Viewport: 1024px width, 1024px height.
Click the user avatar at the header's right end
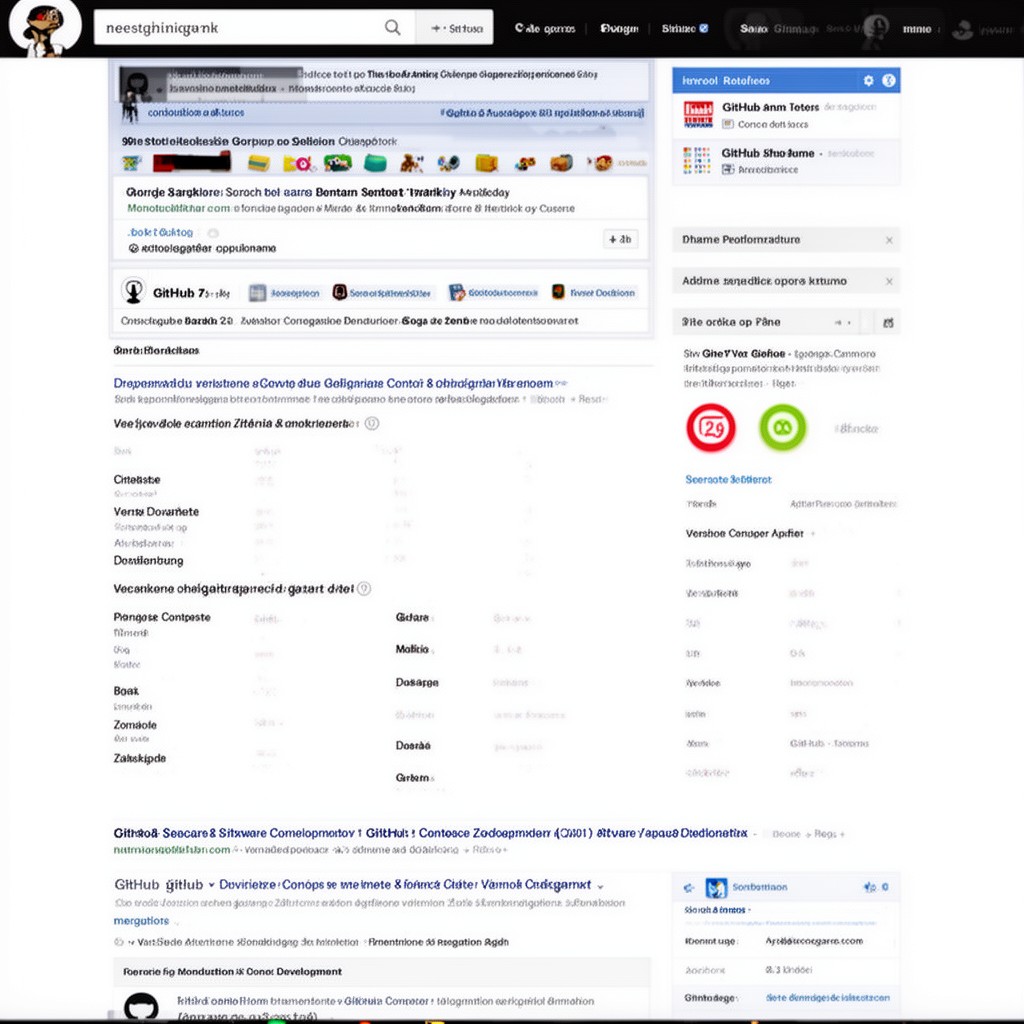963,29
